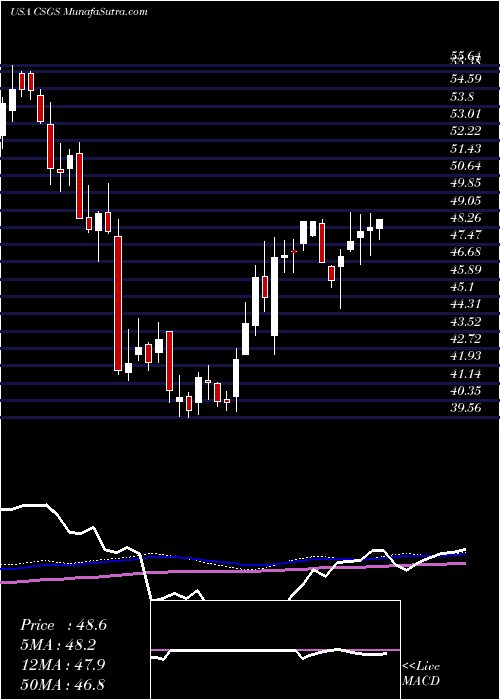
Task: Click the 54.59 price axis label
Action: [466, 79]
